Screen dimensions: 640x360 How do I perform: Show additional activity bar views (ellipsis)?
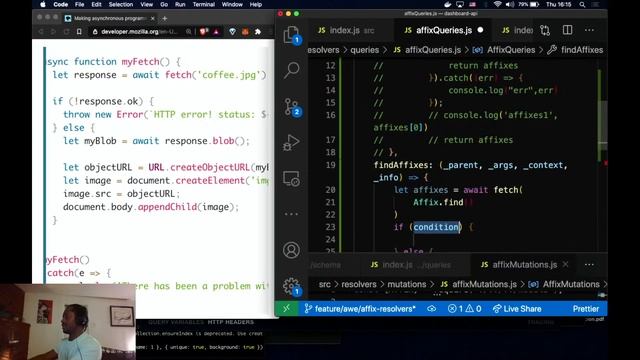291,214
